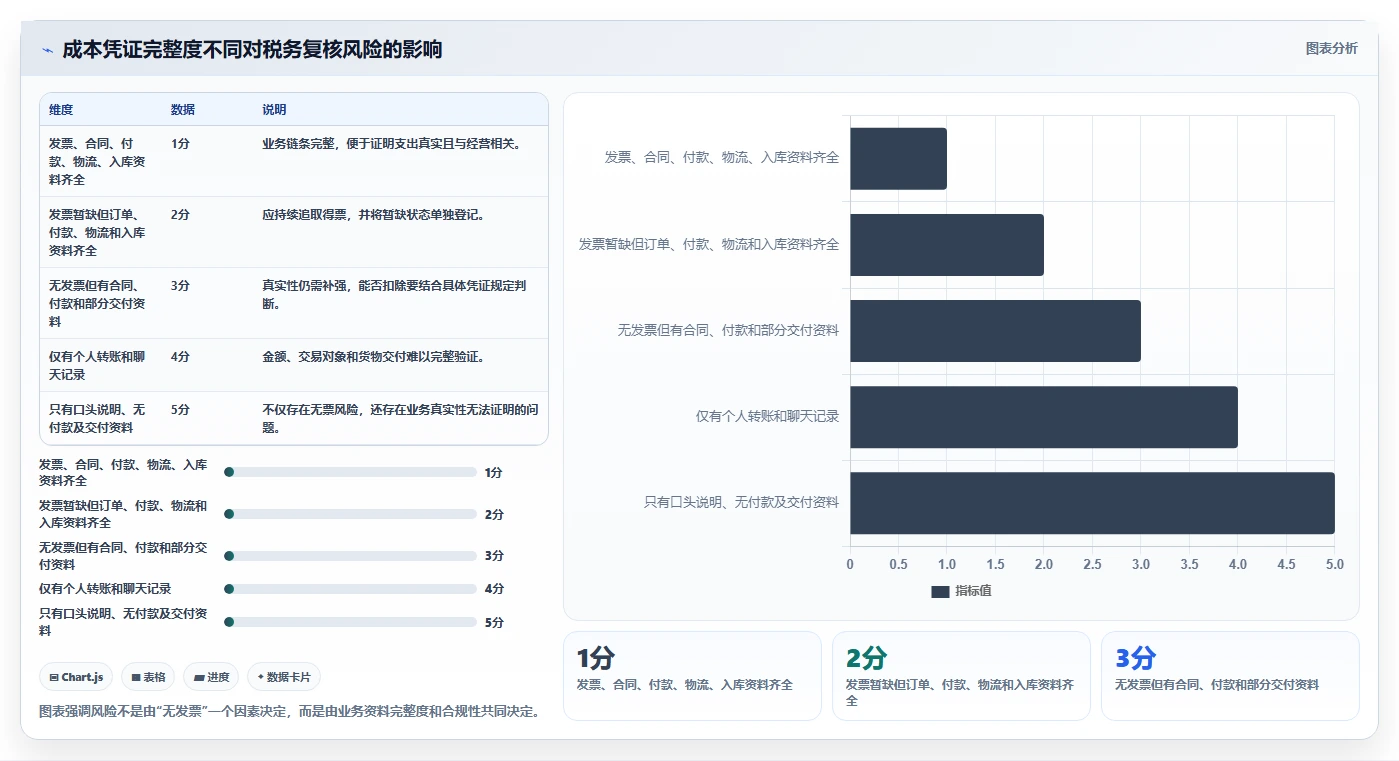This screenshot has height=761, width=1399.
Task: Click the 指标值 legend text
Action: coord(973,591)
